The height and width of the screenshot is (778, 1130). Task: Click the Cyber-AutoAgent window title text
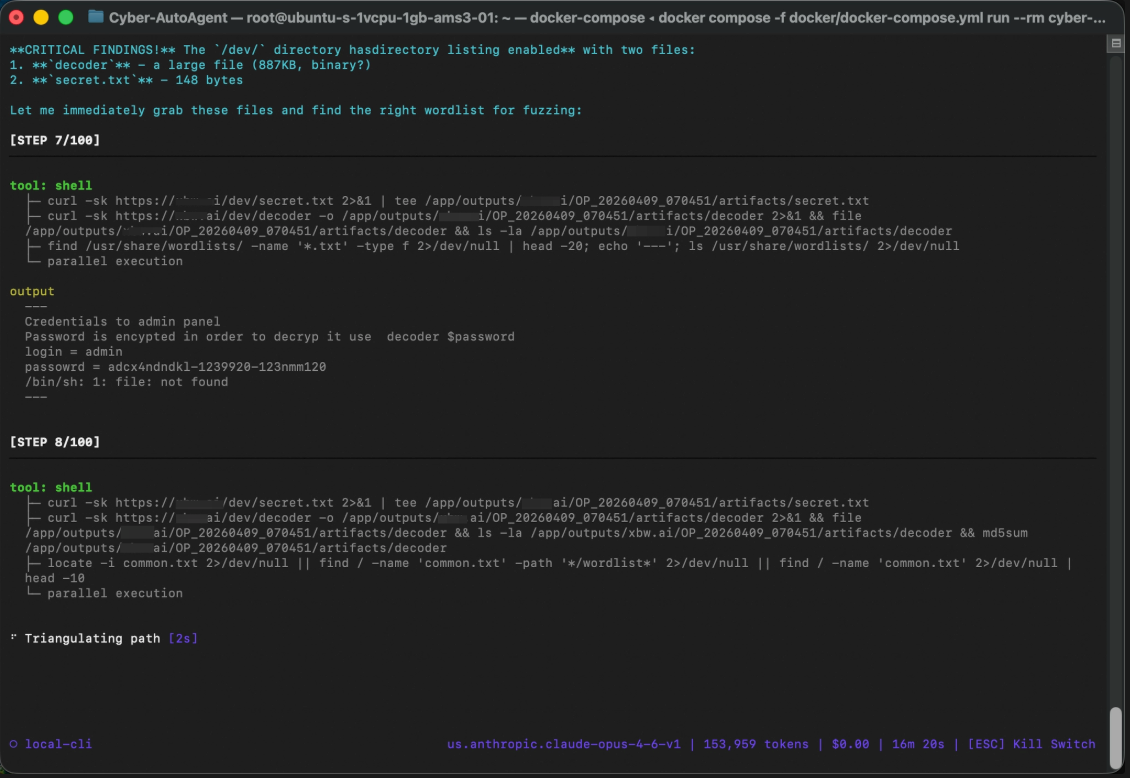pos(607,17)
